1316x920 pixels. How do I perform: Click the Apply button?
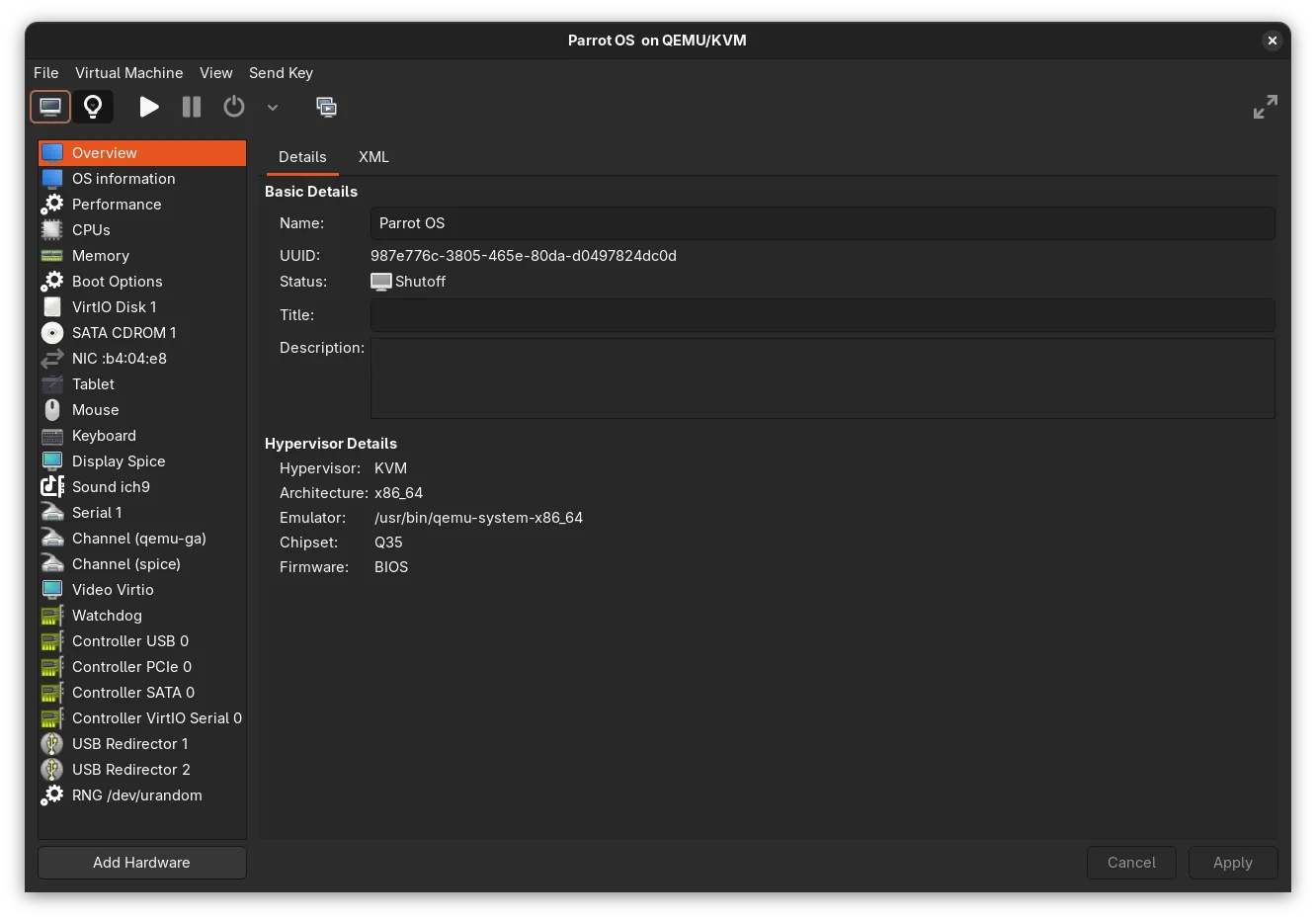point(1233,863)
